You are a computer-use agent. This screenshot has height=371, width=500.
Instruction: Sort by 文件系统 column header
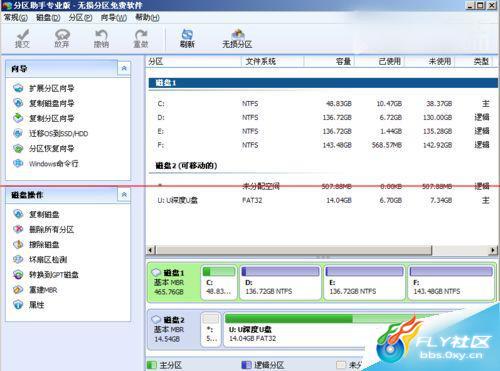273,61
